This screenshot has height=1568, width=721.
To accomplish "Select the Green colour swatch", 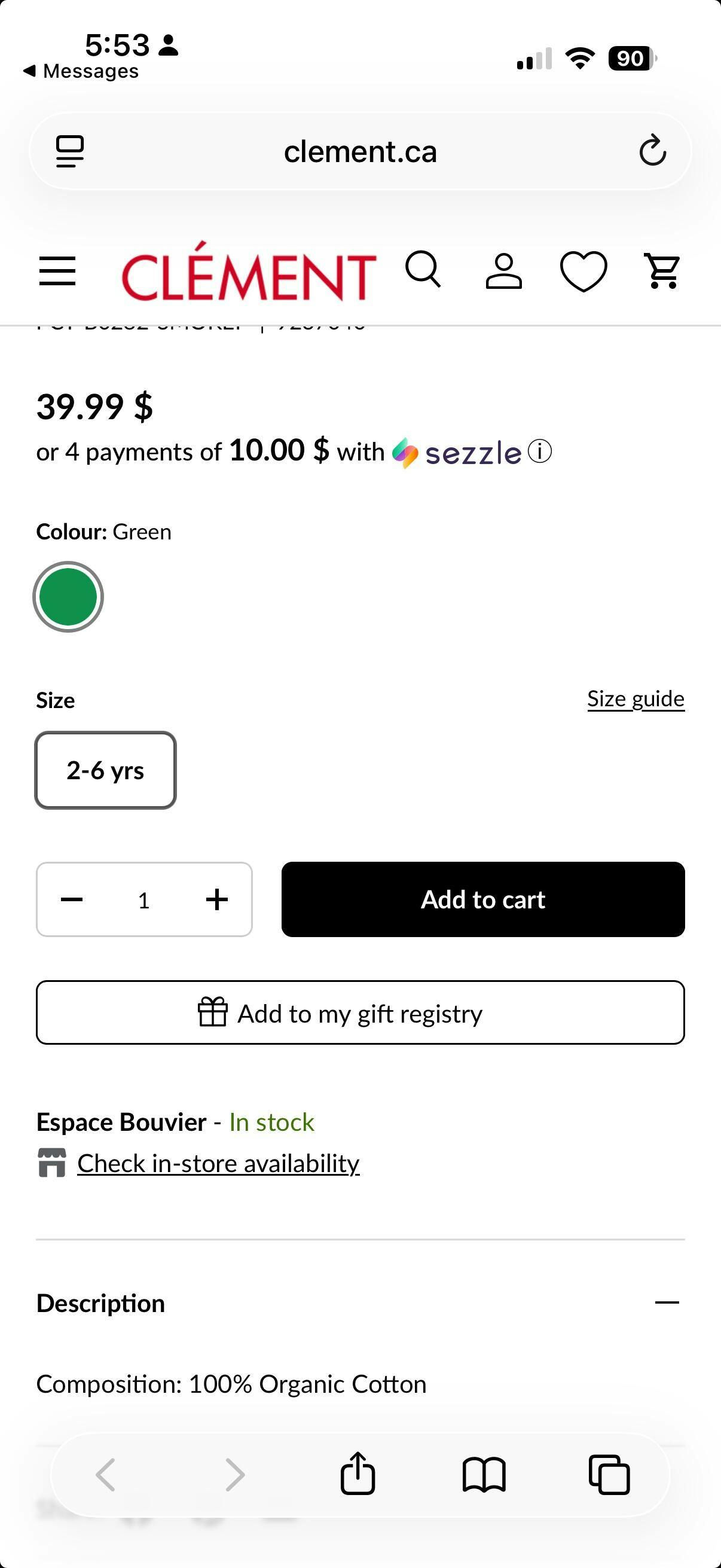I will (x=68, y=597).
